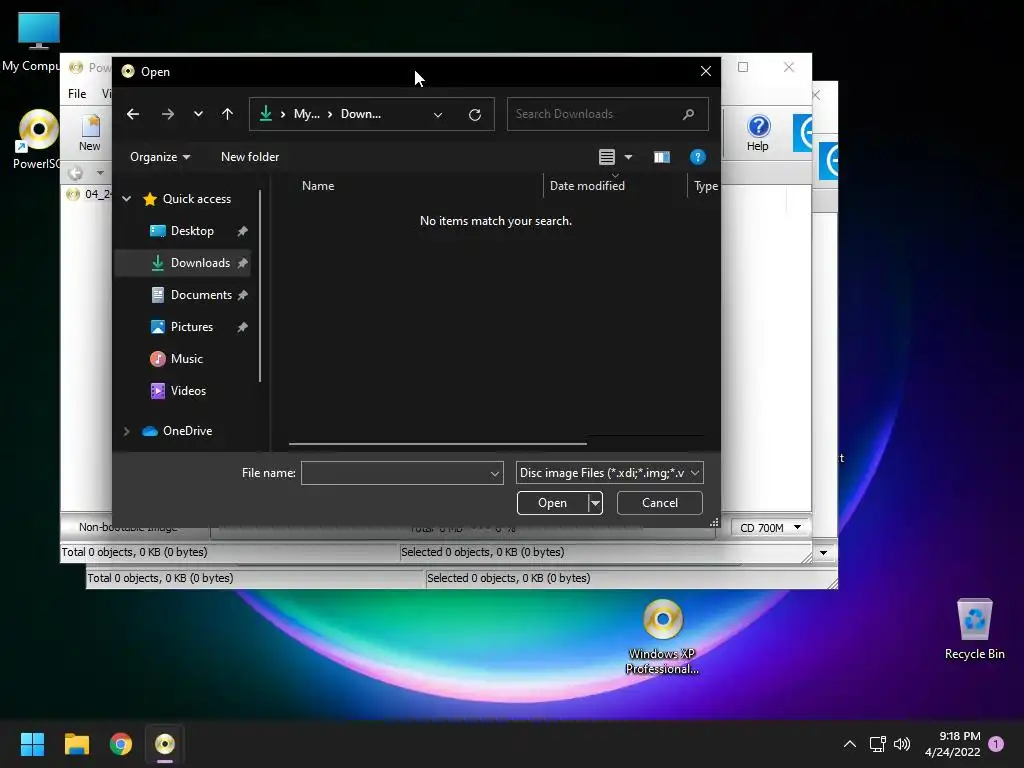Select Downloads folder in navigation pane

tap(200, 263)
